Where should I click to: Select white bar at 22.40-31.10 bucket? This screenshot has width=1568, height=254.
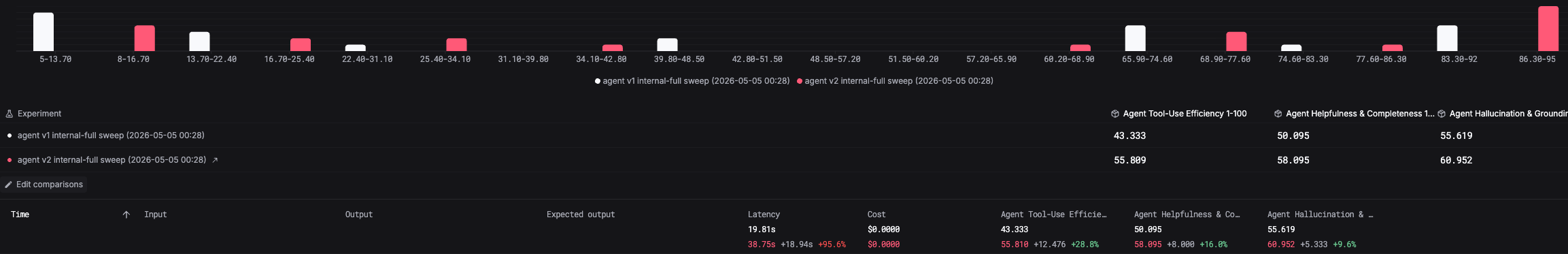(356, 48)
